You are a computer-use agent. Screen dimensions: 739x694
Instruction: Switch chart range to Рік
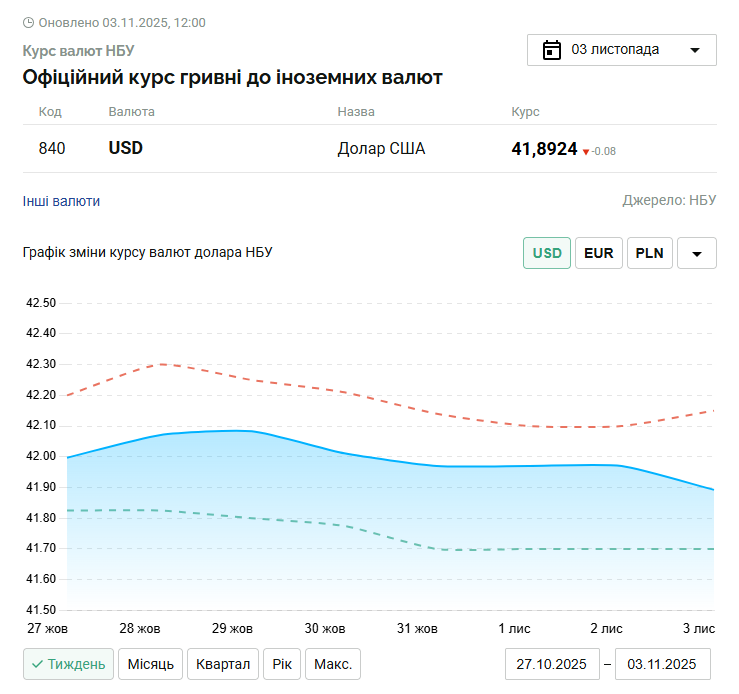pos(282,664)
